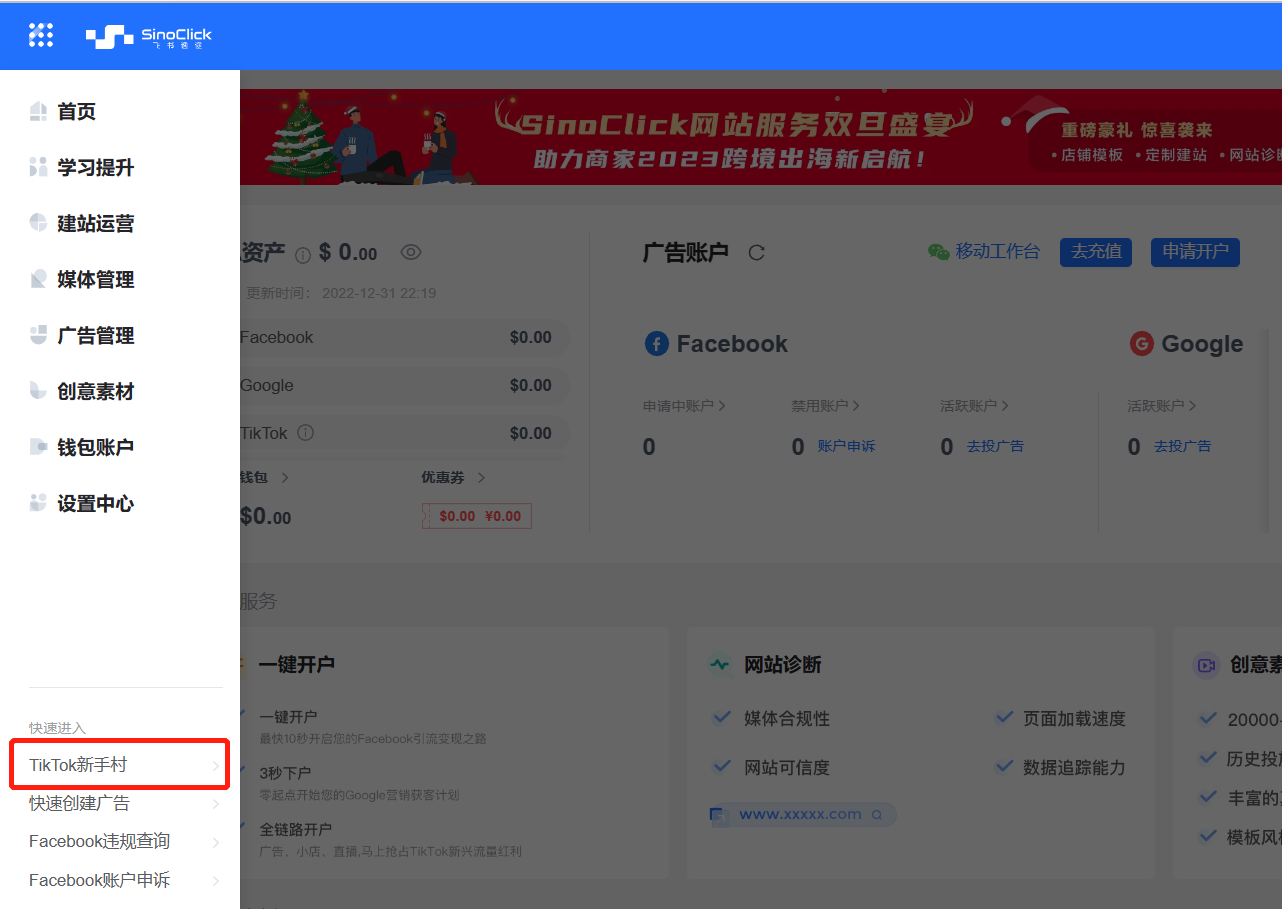Click the 网站诊断 pulse icon
The image size is (1282, 909).
pyautogui.click(x=720, y=665)
